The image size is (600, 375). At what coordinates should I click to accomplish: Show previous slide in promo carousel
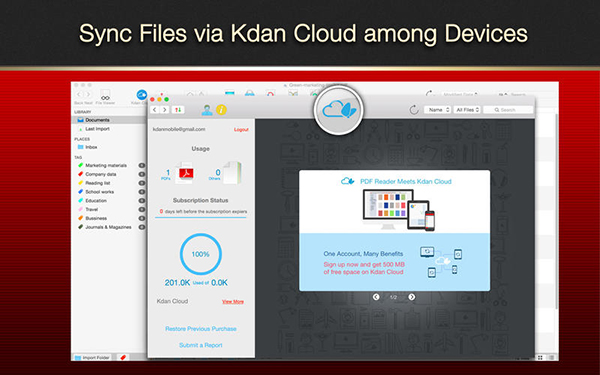pyautogui.click(x=376, y=297)
